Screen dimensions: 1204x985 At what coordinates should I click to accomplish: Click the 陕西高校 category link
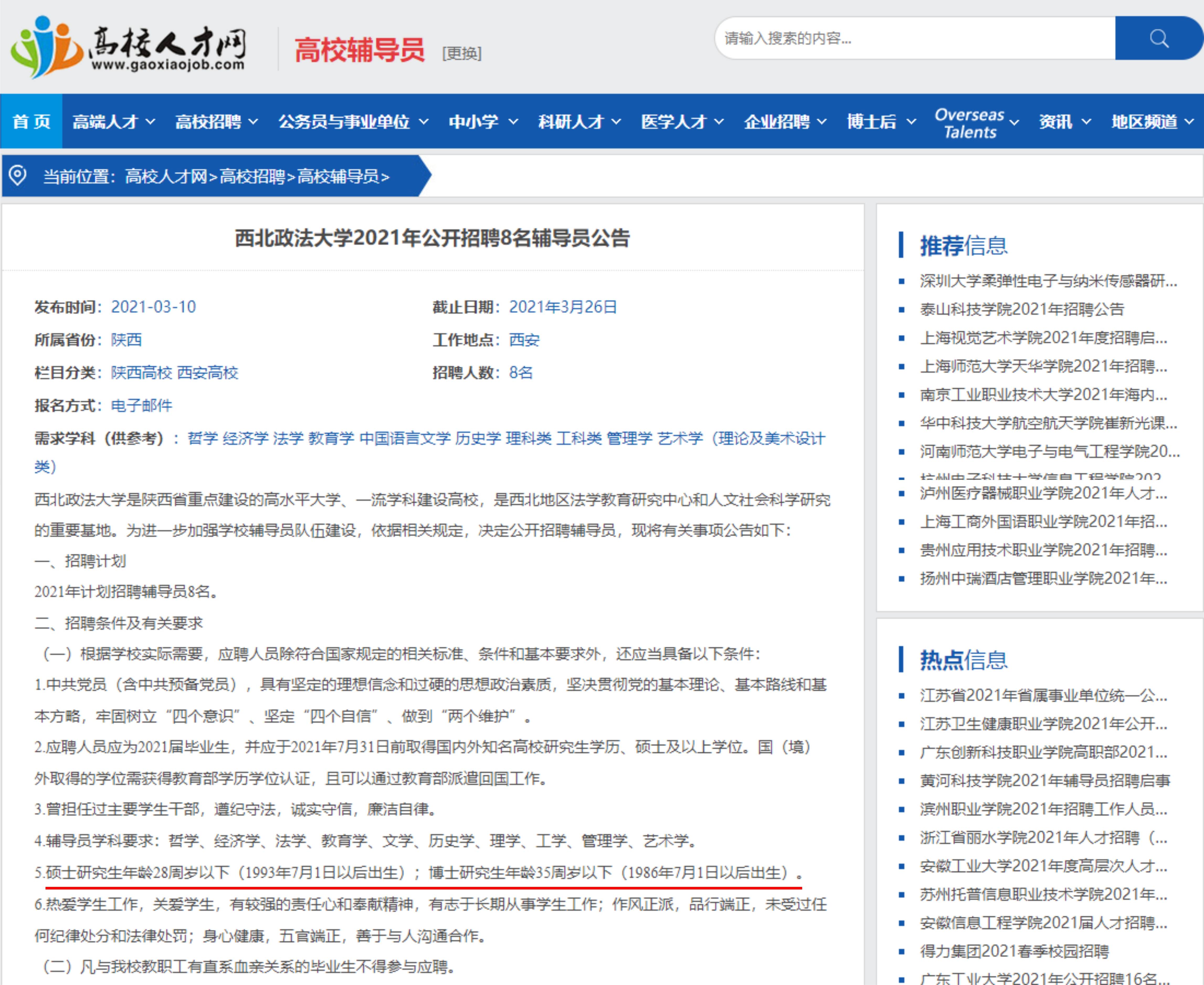click(x=141, y=373)
